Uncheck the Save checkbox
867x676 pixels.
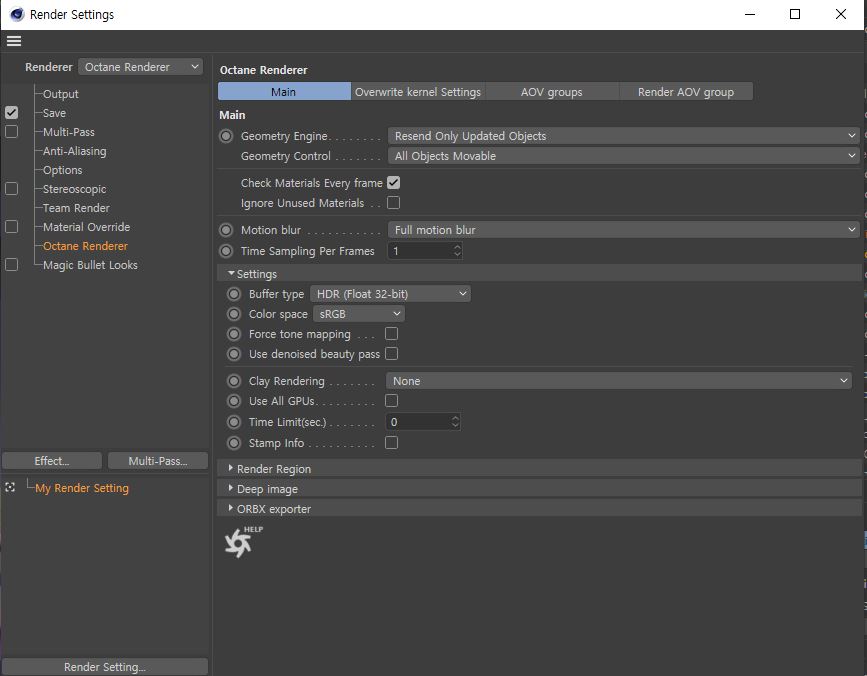click(11, 113)
